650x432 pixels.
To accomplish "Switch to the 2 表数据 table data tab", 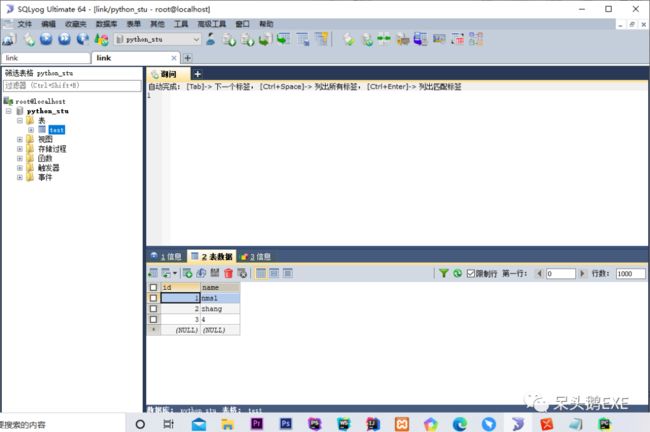I will pos(212,257).
